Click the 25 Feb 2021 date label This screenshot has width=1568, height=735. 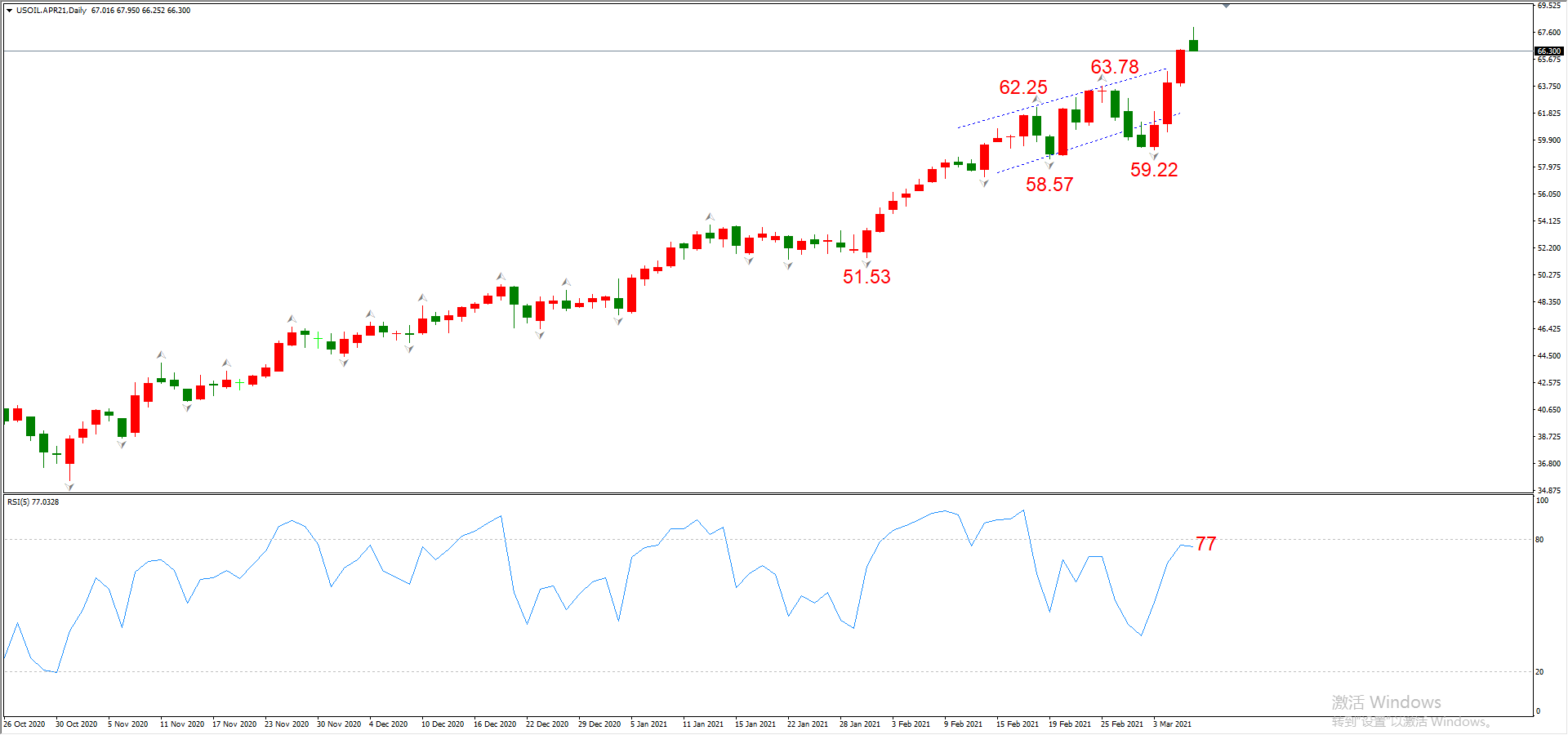coord(1122,724)
